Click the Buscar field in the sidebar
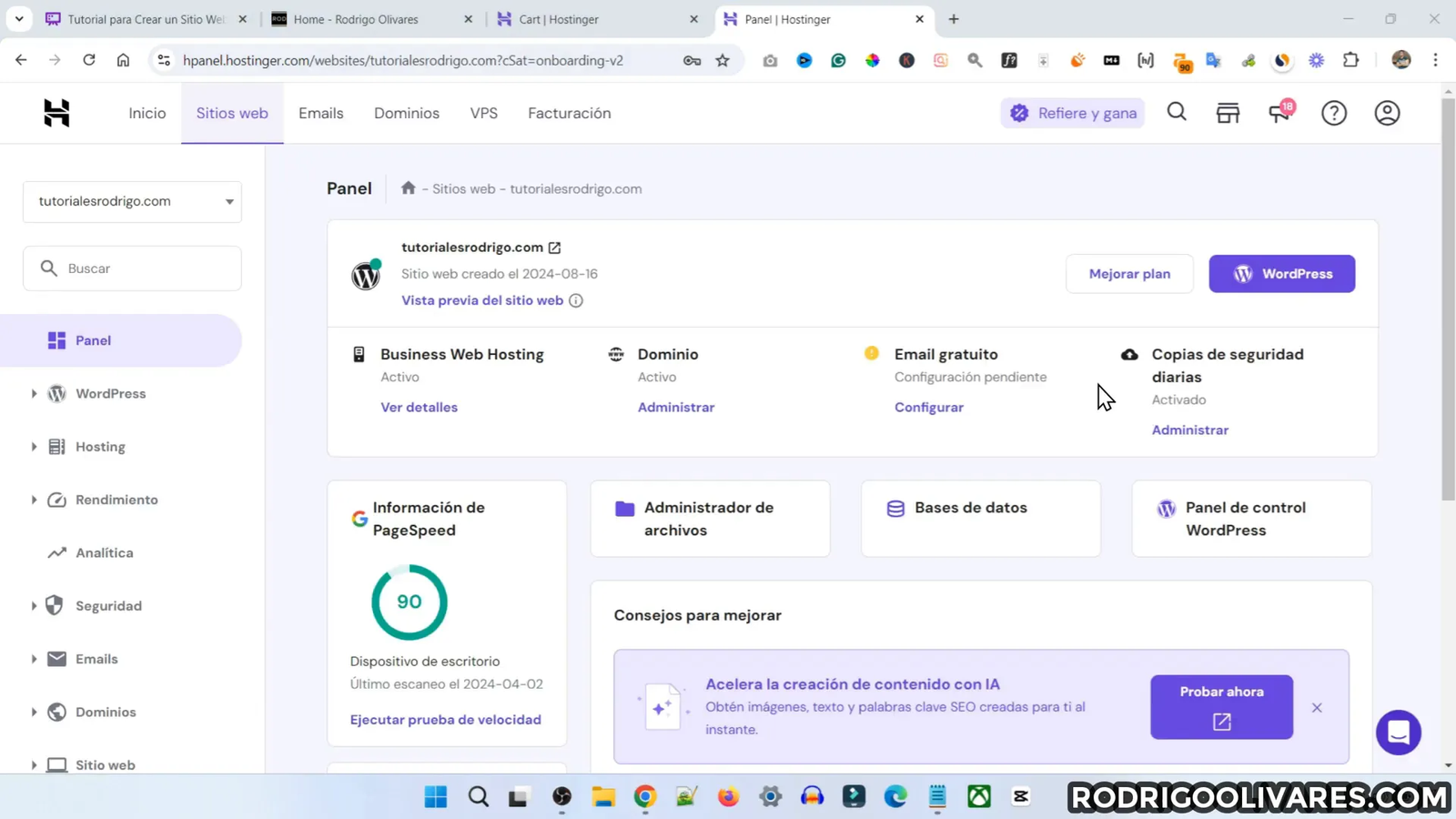This screenshot has height=819, width=1456. coord(132,268)
